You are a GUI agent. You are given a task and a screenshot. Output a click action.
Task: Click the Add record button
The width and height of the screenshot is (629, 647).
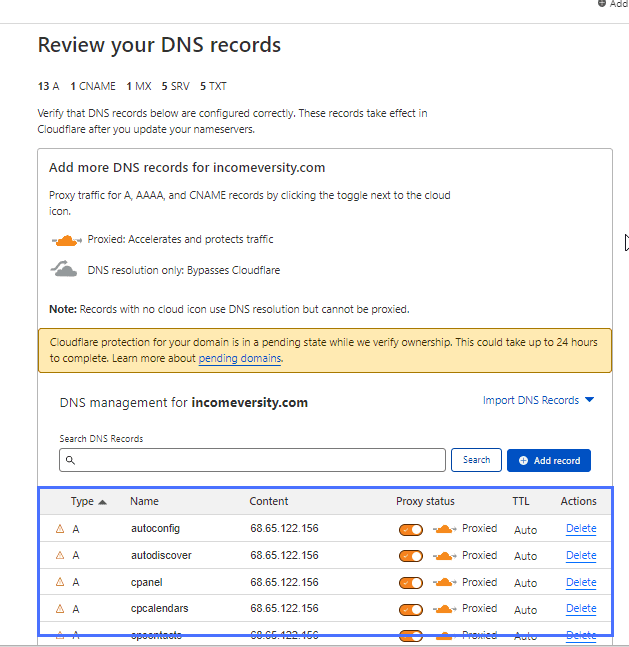(x=549, y=460)
